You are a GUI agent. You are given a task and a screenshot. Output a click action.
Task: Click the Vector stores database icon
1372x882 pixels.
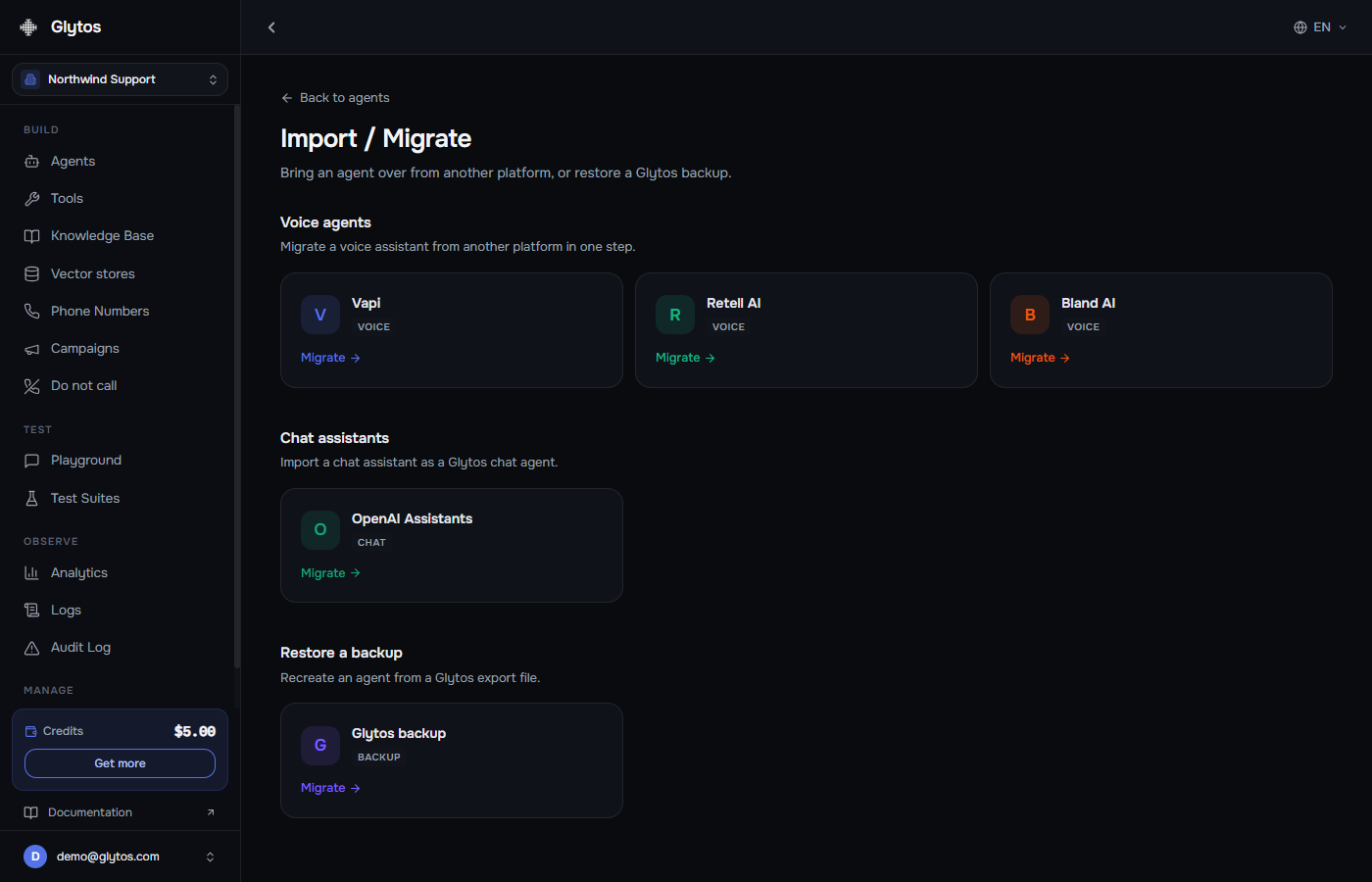[x=31, y=274]
